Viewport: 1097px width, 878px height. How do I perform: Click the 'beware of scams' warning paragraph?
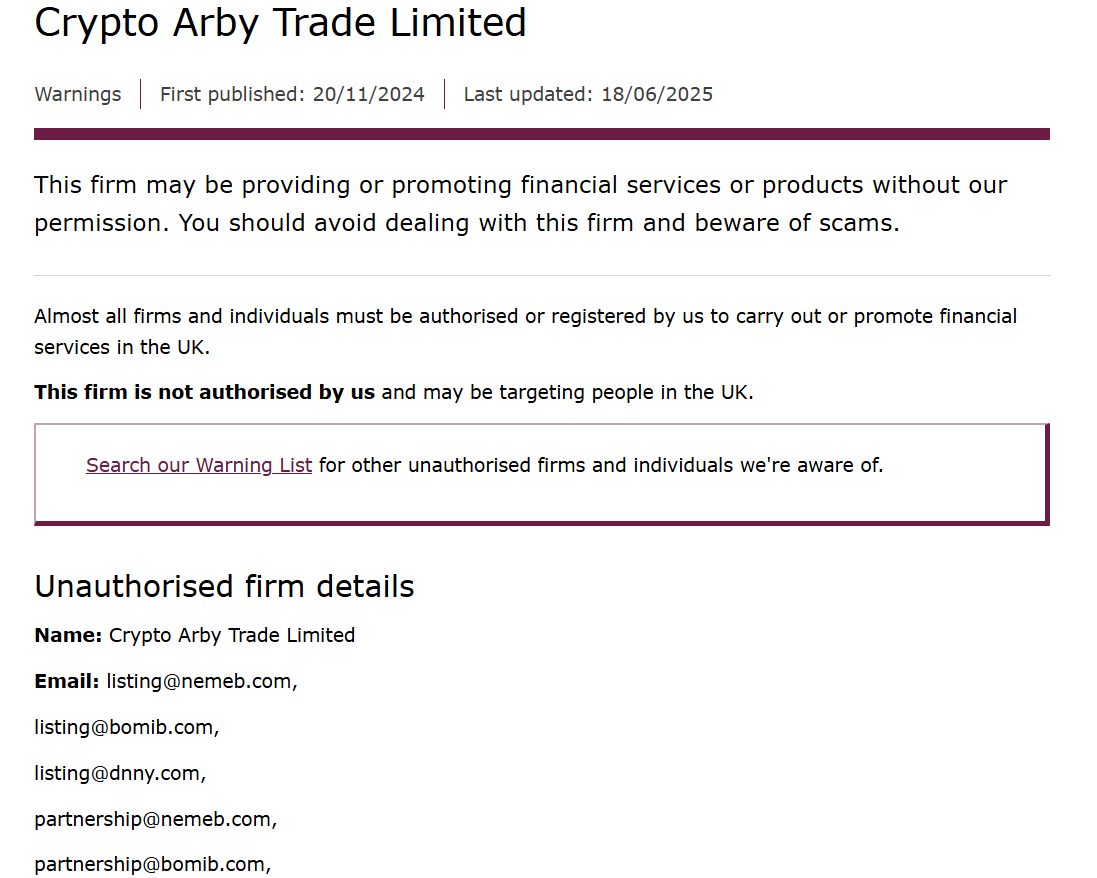(x=521, y=204)
